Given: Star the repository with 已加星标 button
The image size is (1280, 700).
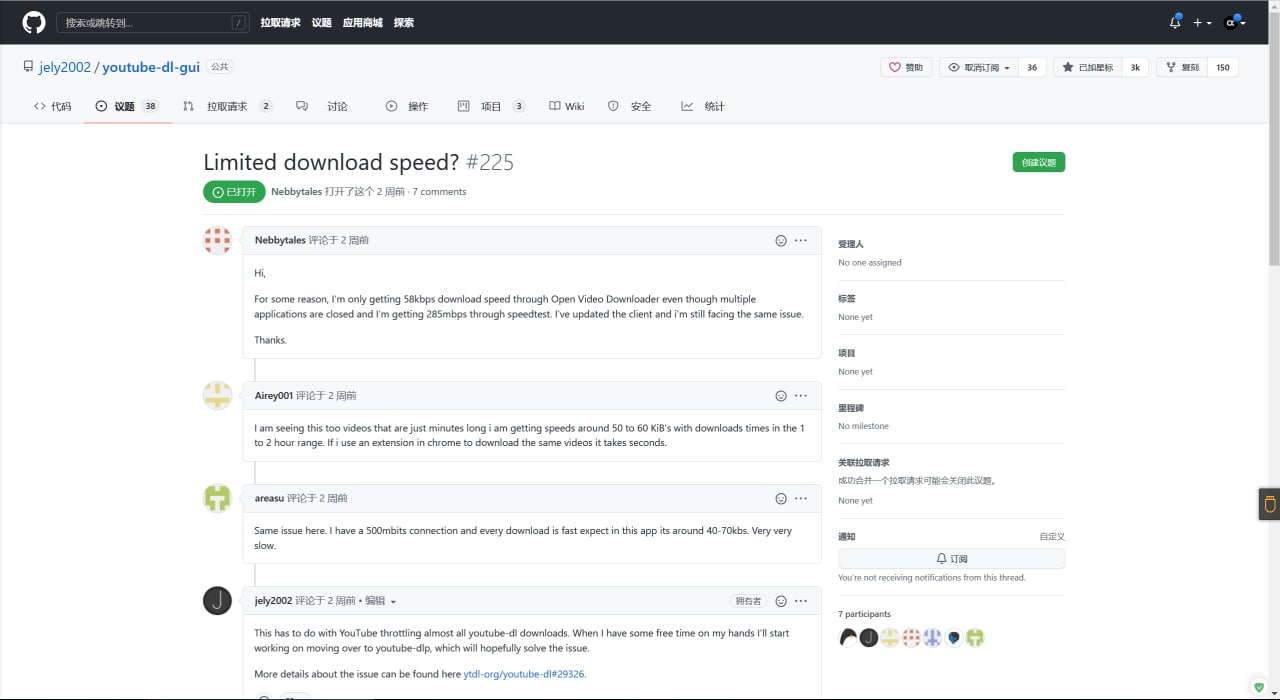Looking at the screenshot, I should (x=1088, y=67).
